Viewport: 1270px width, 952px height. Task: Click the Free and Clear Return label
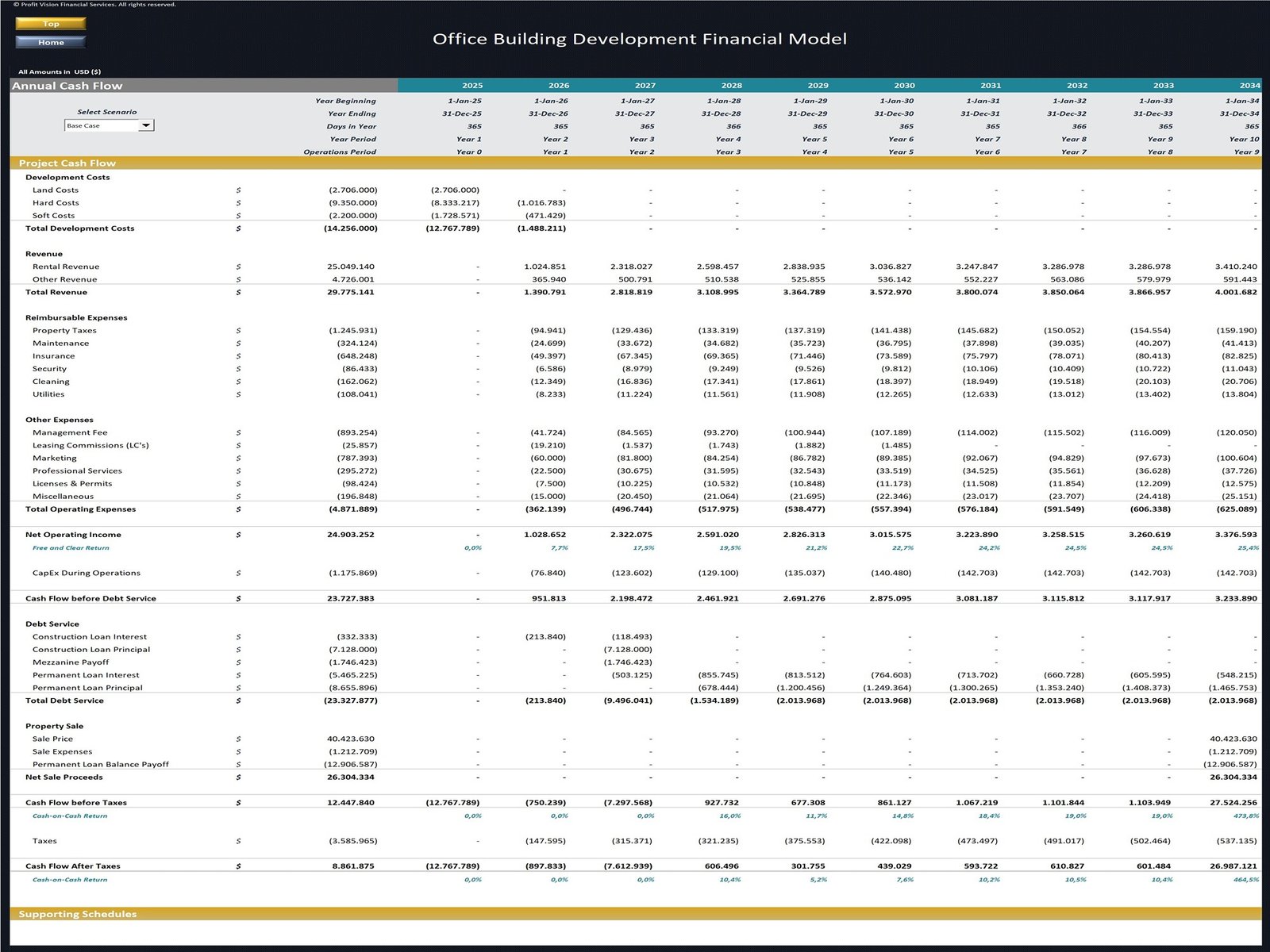pos(71,547)
